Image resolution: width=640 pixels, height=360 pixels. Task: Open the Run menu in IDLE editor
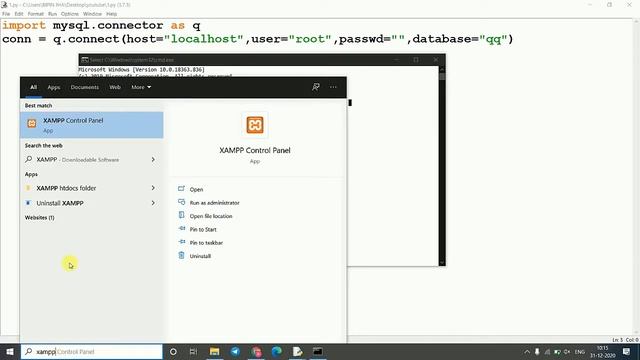pos(52,14)
